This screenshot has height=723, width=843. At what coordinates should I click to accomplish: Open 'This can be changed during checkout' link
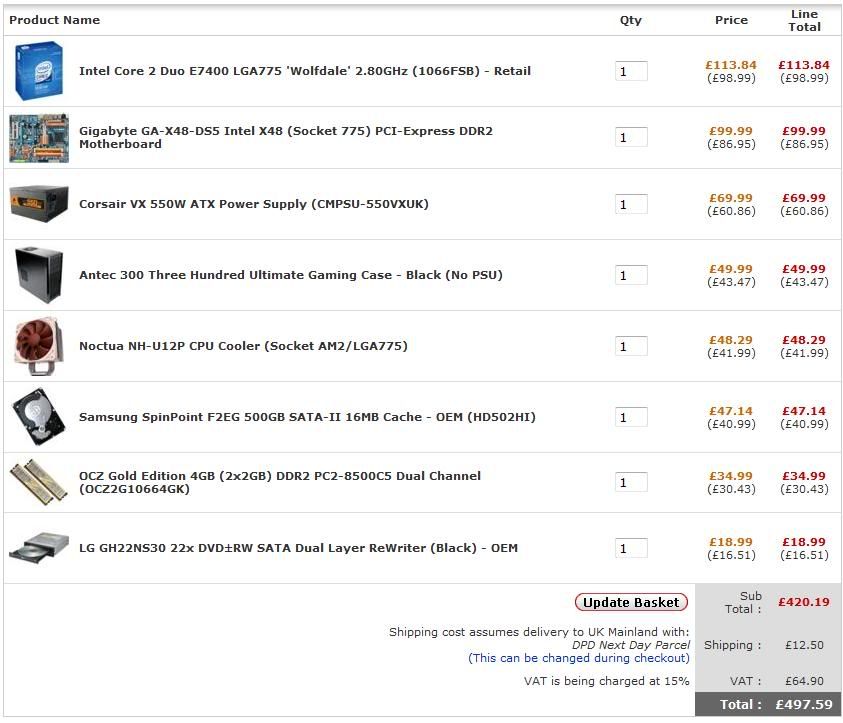point(578,658)
